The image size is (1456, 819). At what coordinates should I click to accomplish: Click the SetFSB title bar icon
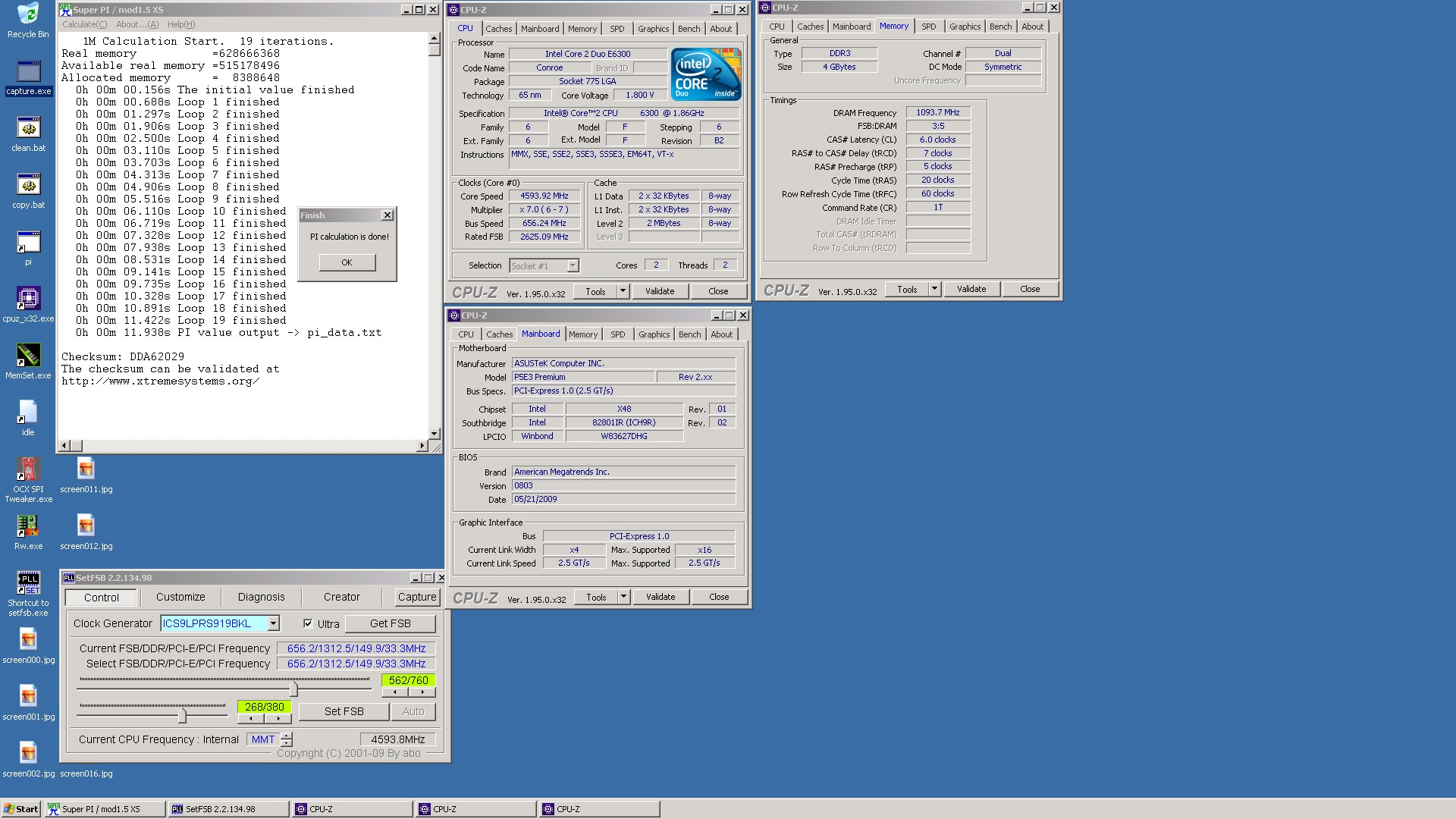[x=68, y=578]
